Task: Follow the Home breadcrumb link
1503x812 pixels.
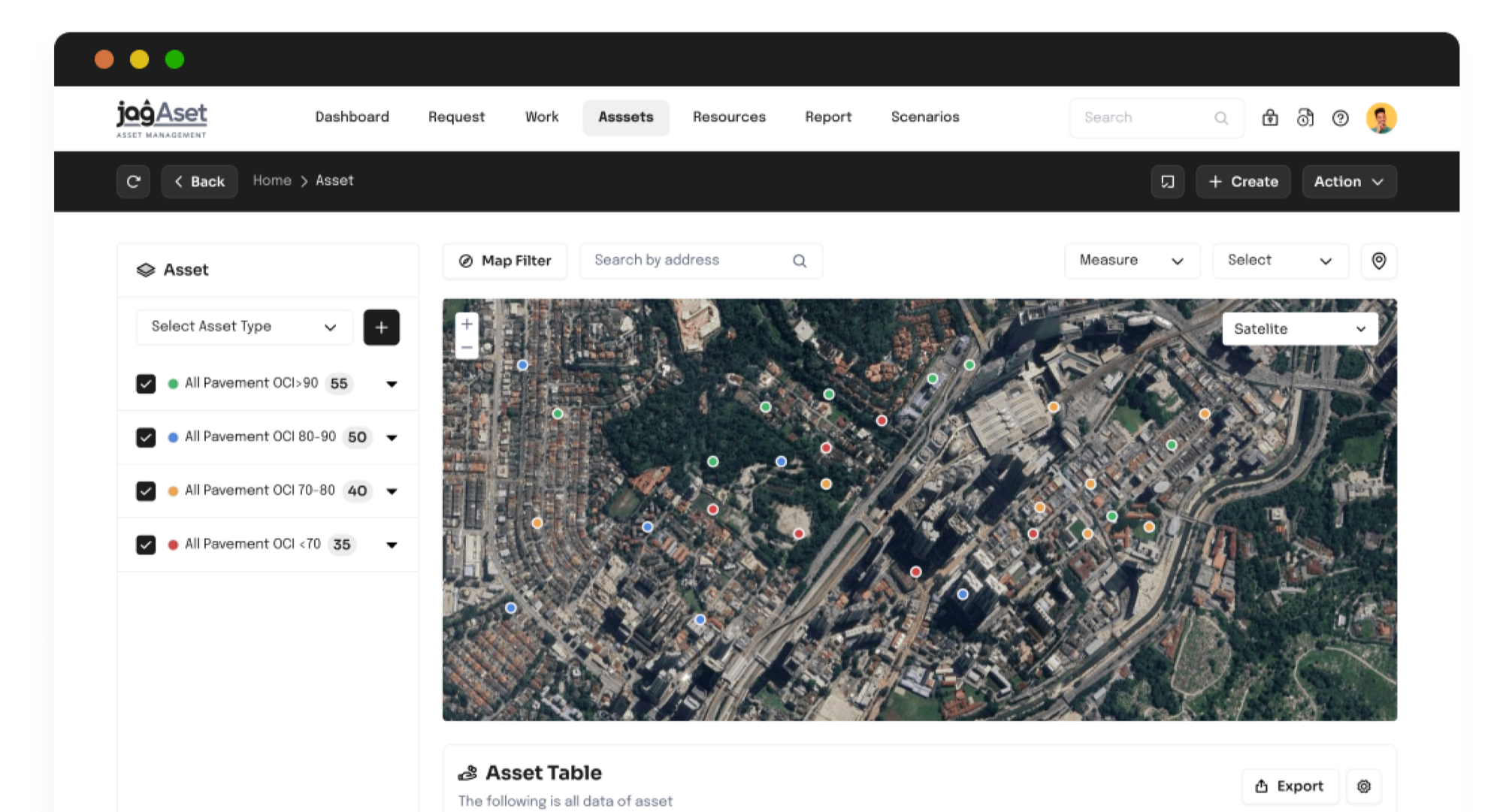Action: (272, 181)
